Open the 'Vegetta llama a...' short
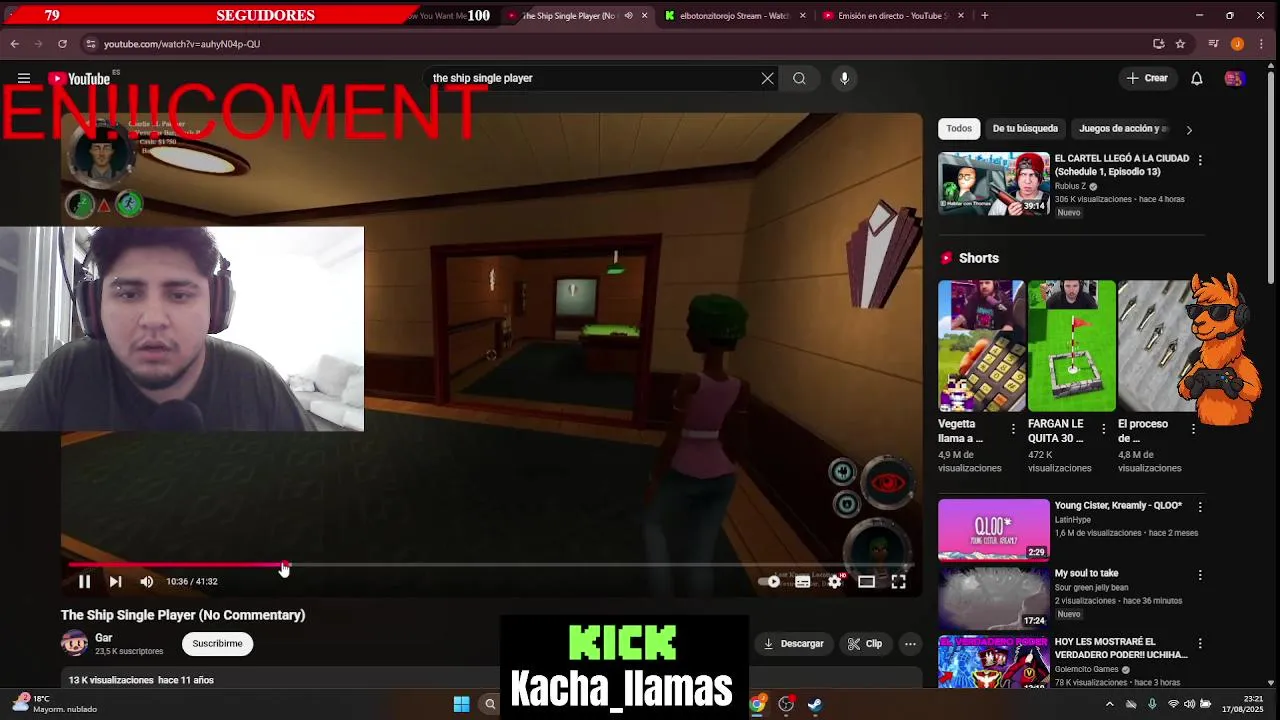This screenshot has height=720, width=1280. 981,346
